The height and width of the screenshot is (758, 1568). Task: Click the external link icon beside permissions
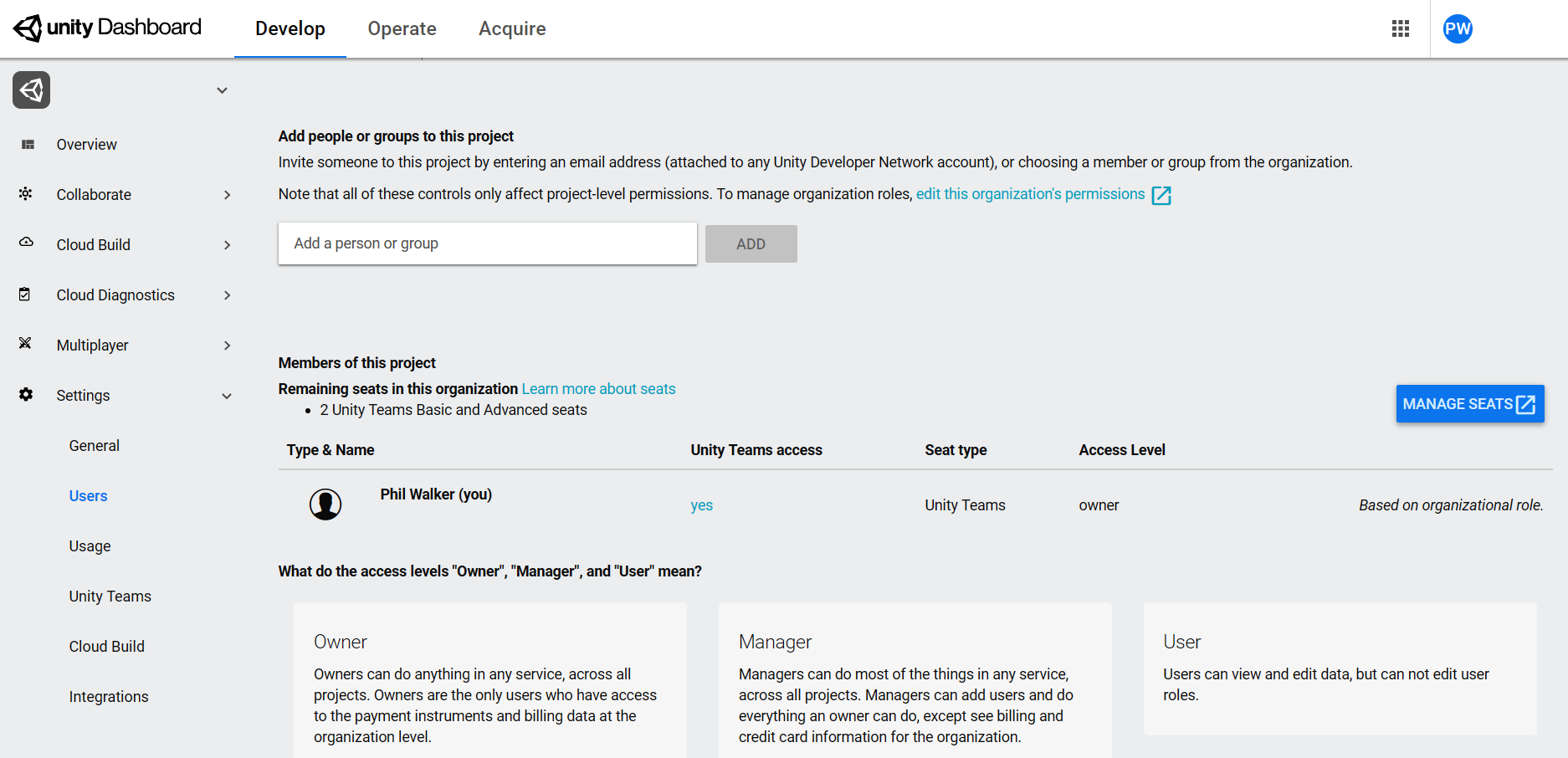(1161, 195)
